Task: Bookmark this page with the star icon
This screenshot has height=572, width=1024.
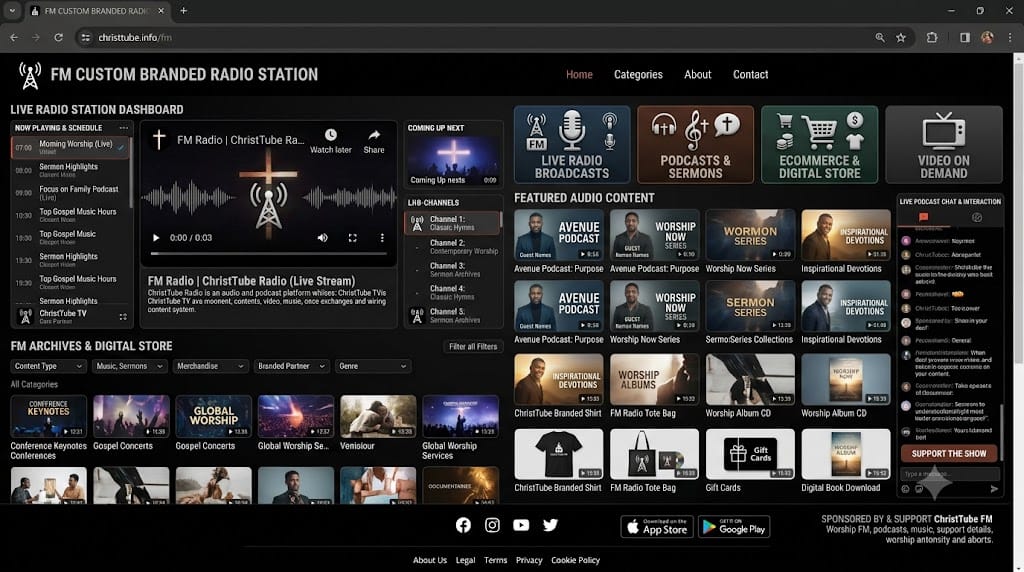Action: [x=901, y=38]
